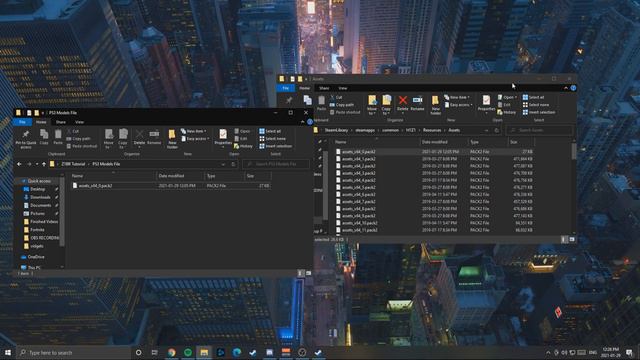Viewport: 640px width, 360px height.
Task: Collapse the ribbon in Assets window
Action: tap(566, 88)
